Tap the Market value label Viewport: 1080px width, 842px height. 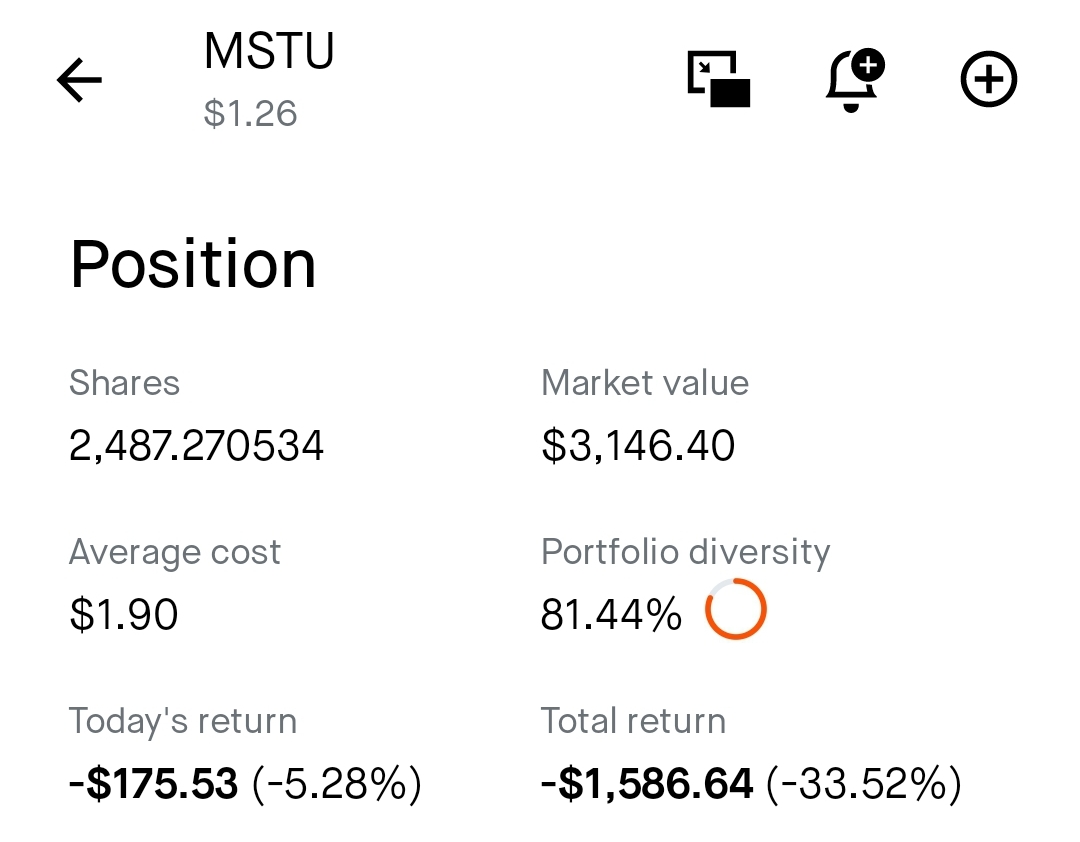click(x=644, y=383)
